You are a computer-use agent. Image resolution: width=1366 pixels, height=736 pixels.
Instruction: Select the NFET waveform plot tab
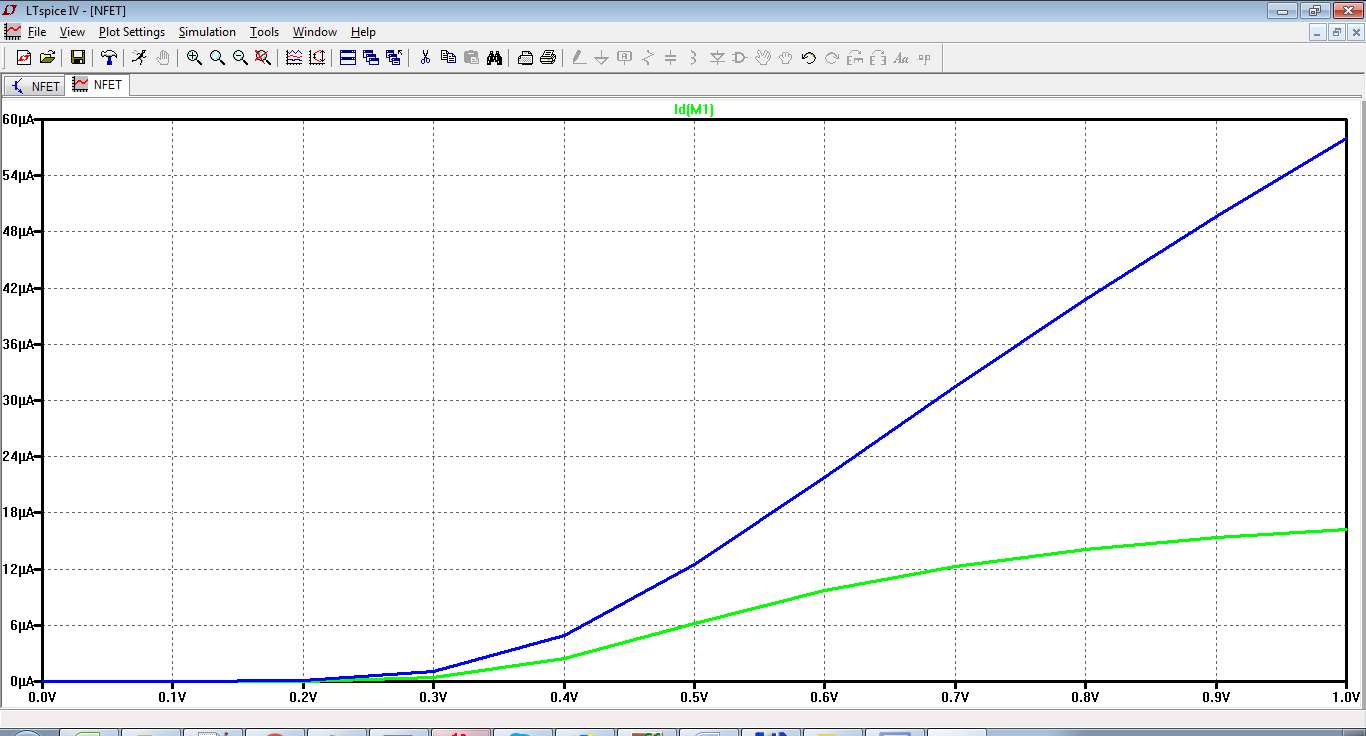[x=98, y=85]
